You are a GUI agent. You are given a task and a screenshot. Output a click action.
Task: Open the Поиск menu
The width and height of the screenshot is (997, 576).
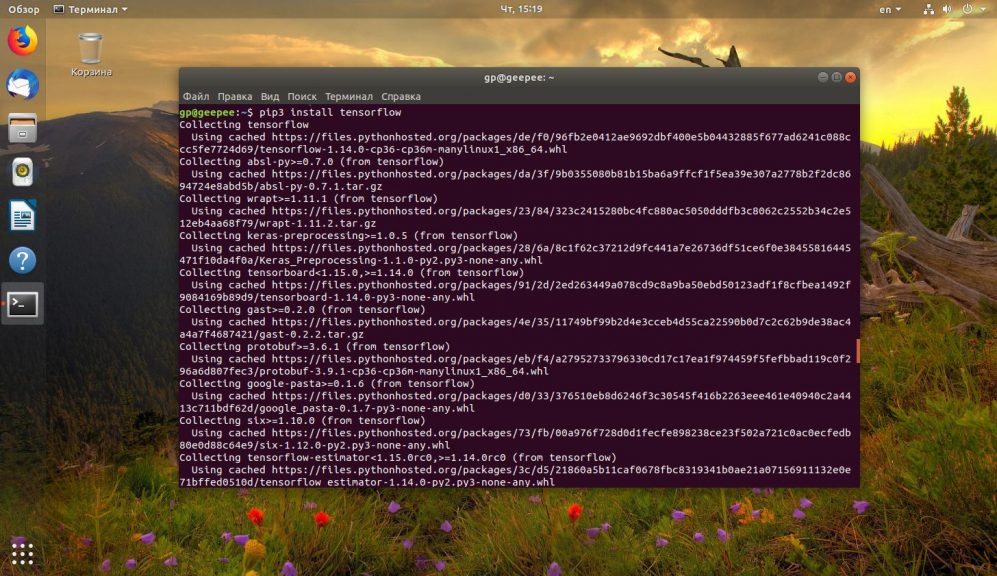302,97
